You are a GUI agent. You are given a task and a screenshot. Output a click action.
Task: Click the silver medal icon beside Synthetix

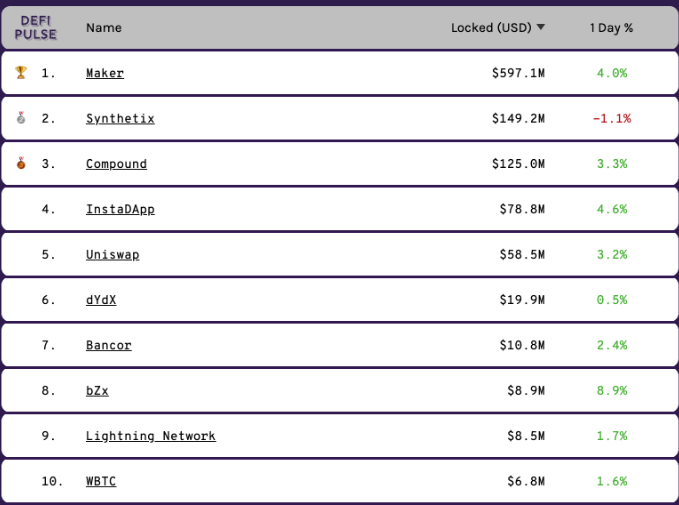tap(20, 118)
